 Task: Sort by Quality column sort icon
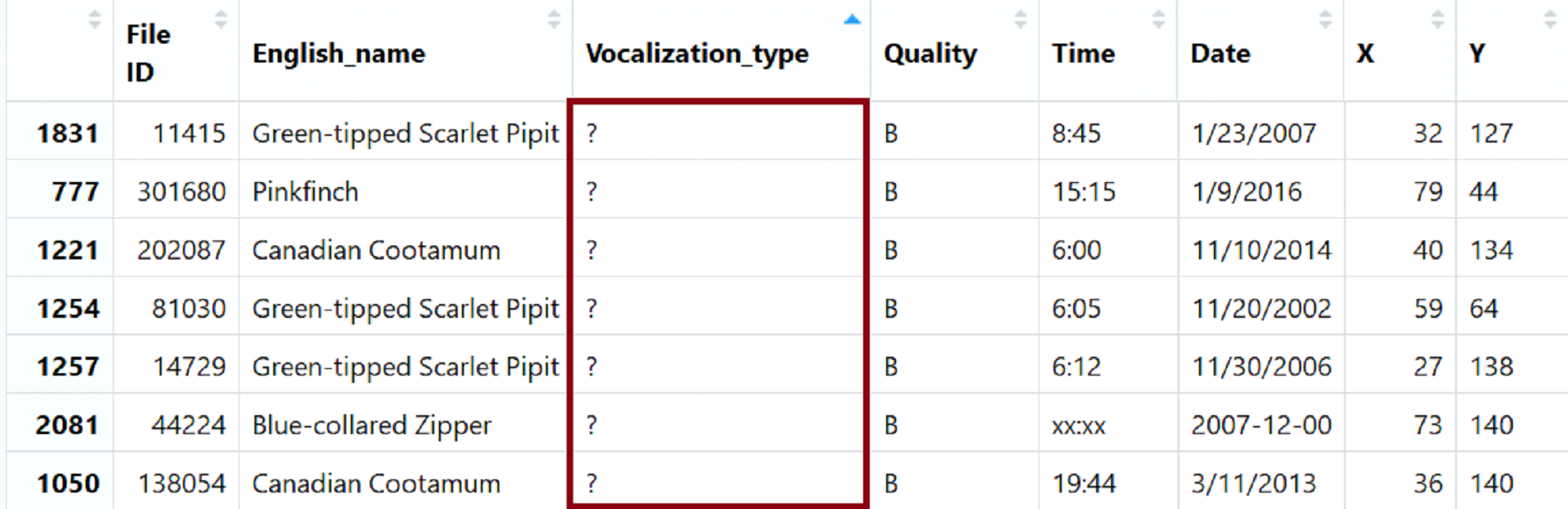pyautogui.click(x=1020, y=20)
